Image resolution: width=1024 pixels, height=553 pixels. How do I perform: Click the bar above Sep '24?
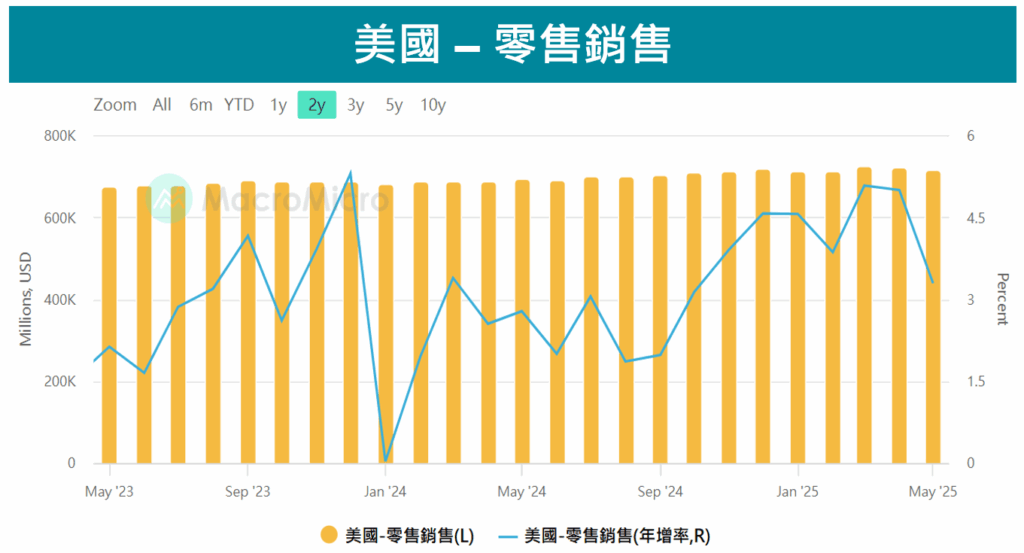(x=660, y=320)
